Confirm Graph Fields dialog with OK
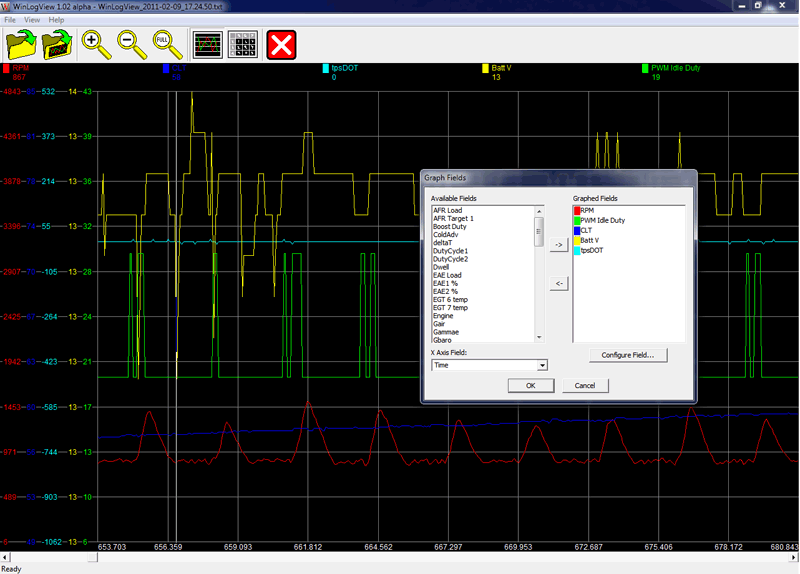 [x=530, y=386]
